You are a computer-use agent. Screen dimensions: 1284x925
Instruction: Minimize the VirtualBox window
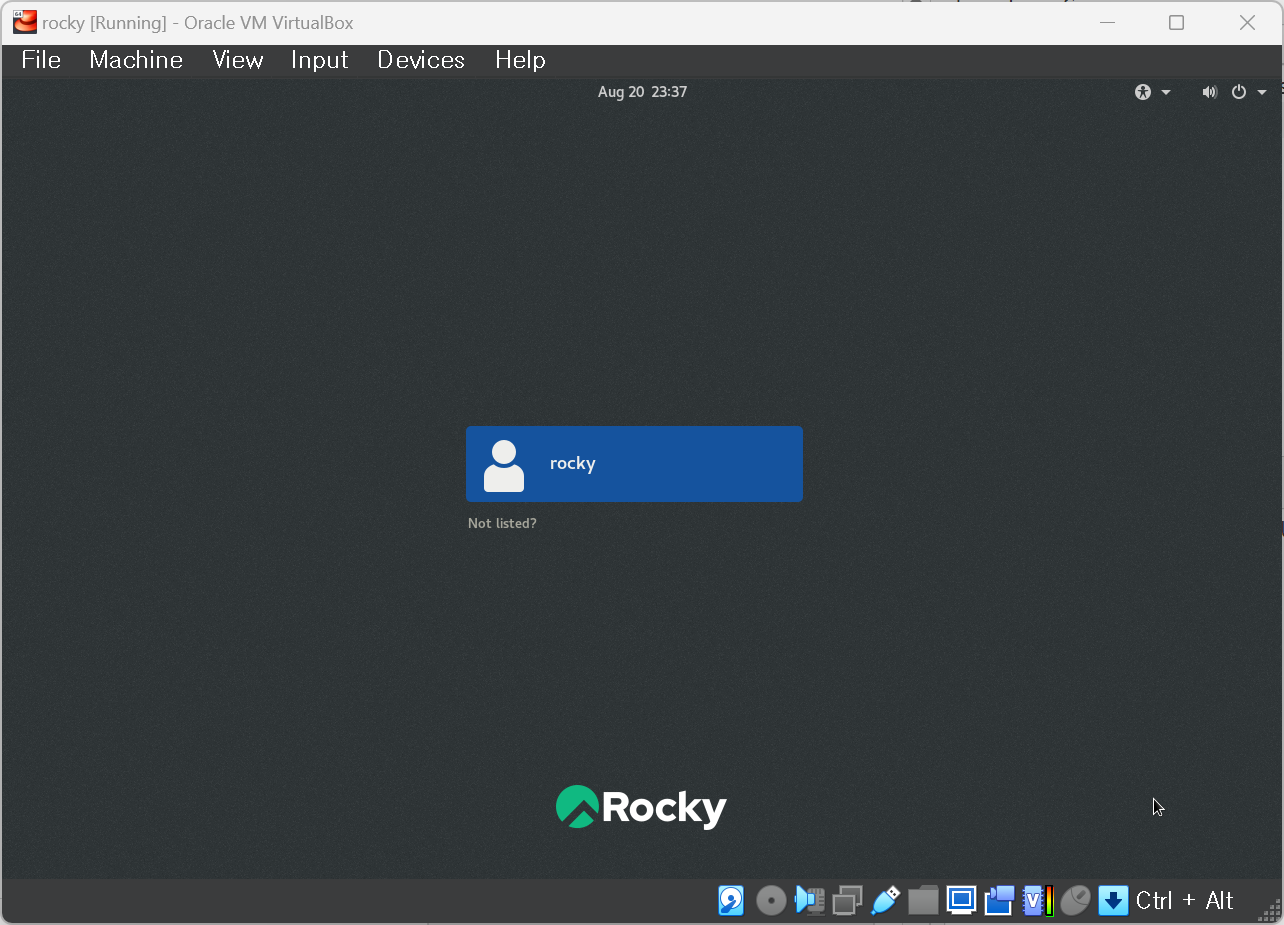click(1106, 22)
